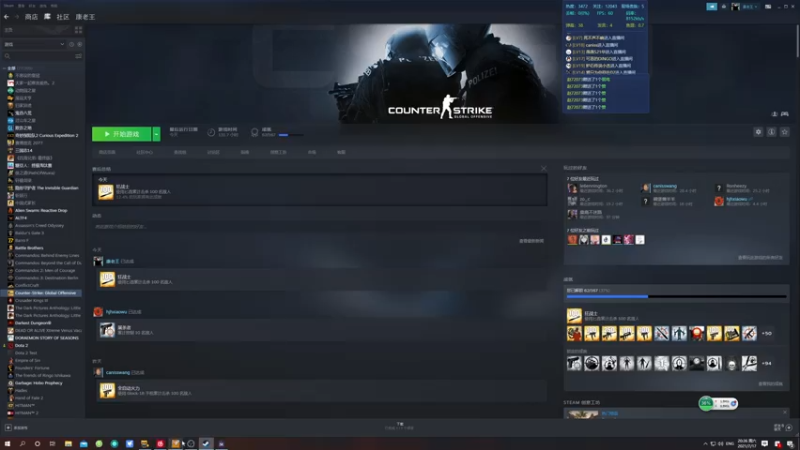The height and width of the screenshot is (450, 800).
Task: Go forward with the right arrow
Action: 16,17
